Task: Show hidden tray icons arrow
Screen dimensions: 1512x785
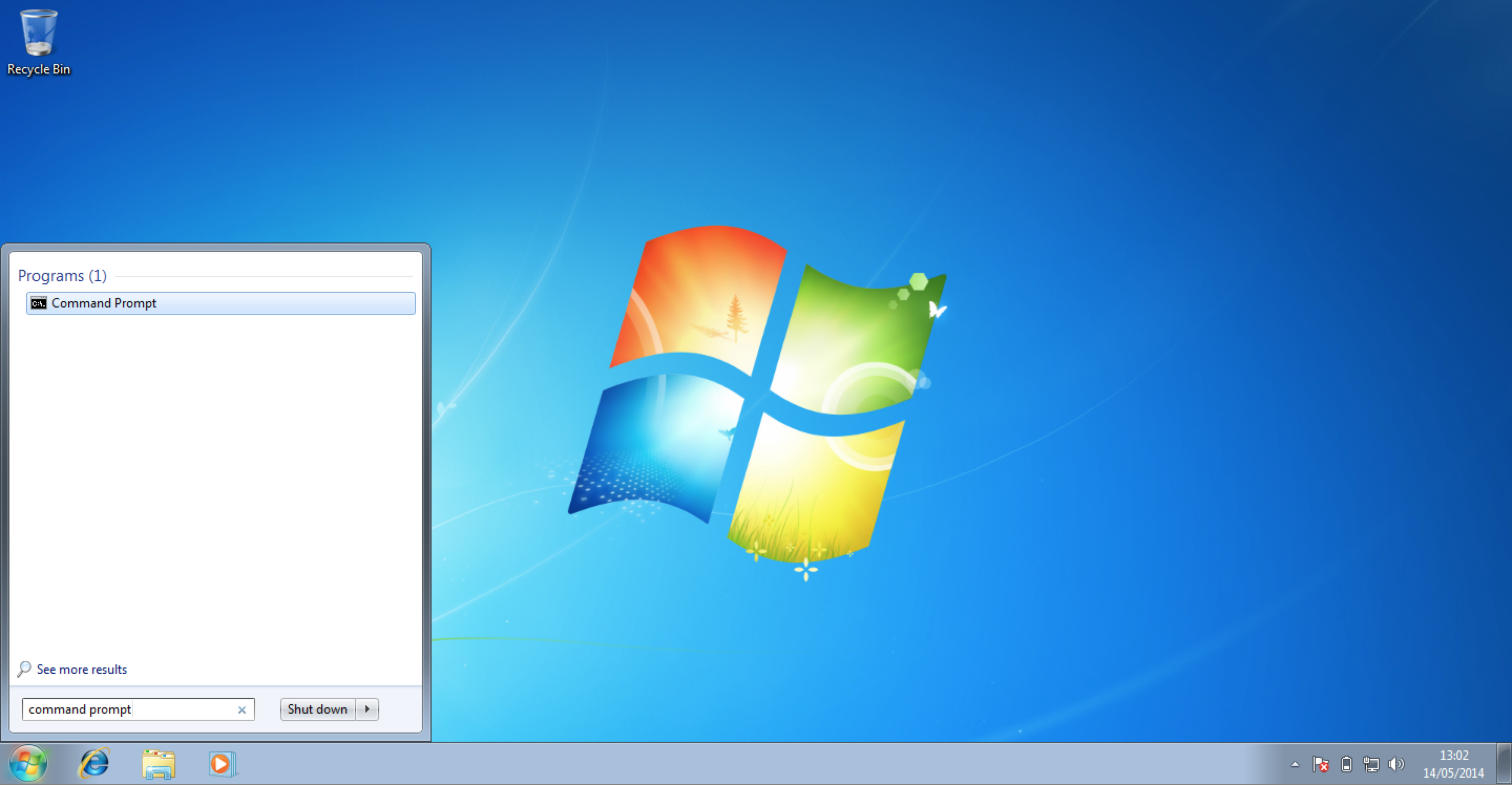Action: tap(1295, 764)
